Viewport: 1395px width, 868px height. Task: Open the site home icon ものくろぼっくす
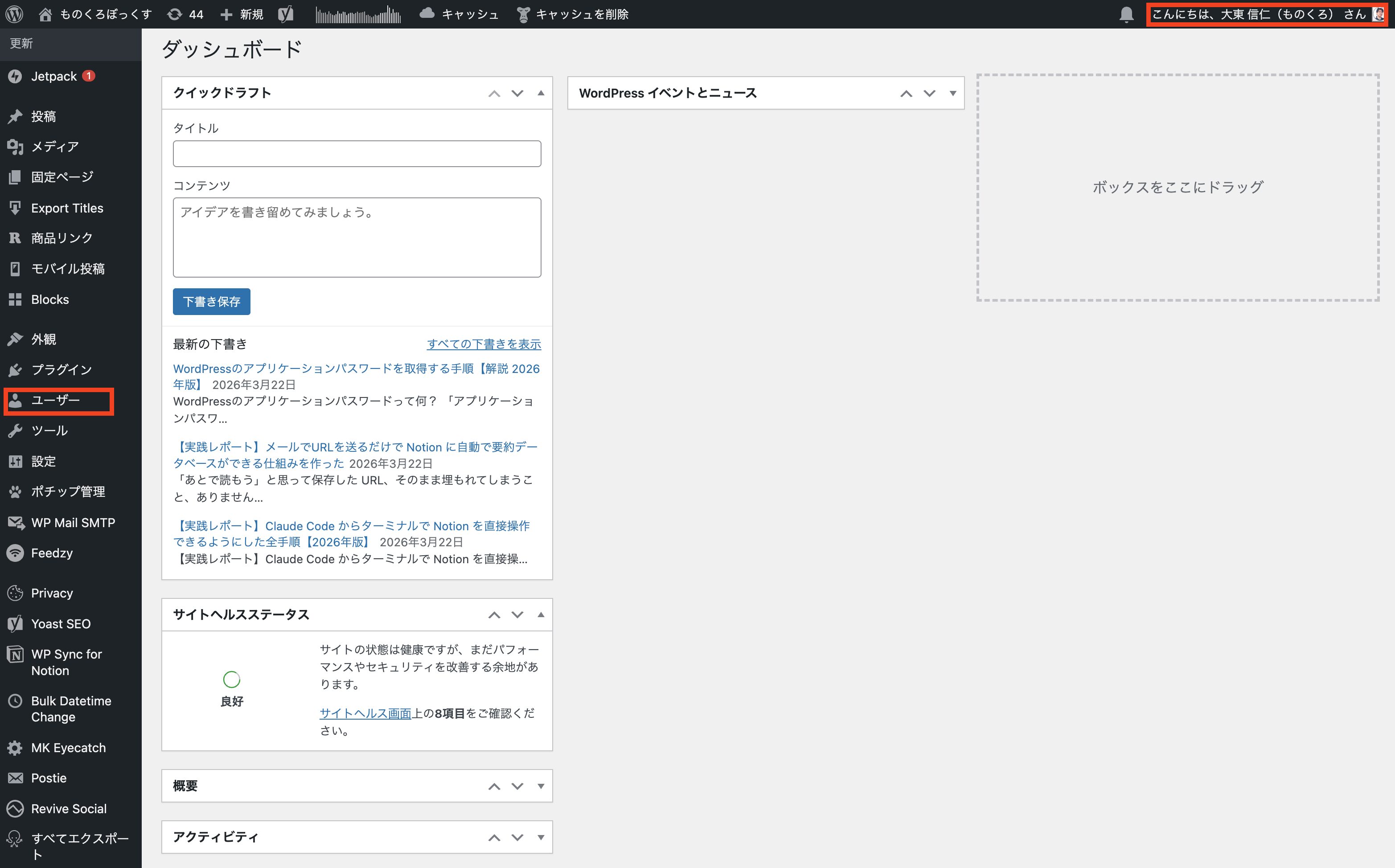tap(45, 14)
